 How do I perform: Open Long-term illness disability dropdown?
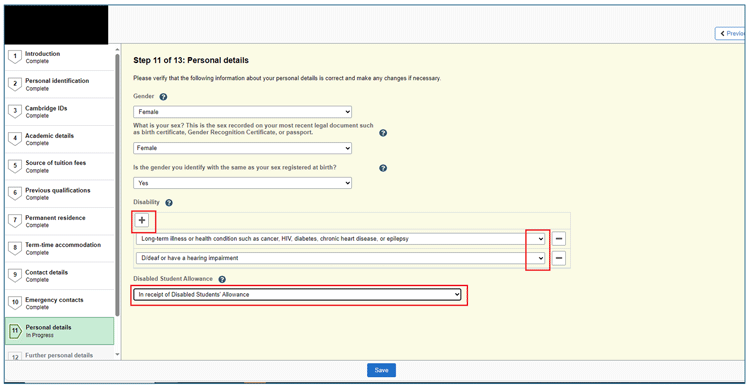[x=341, y=238]
